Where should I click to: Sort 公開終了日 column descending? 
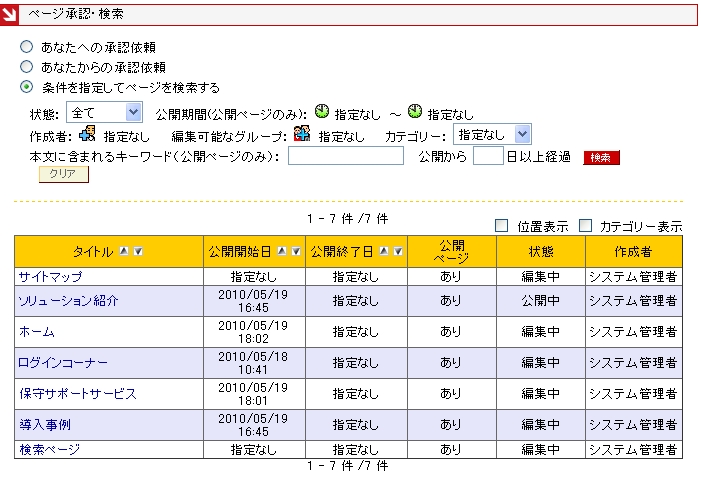398,251
